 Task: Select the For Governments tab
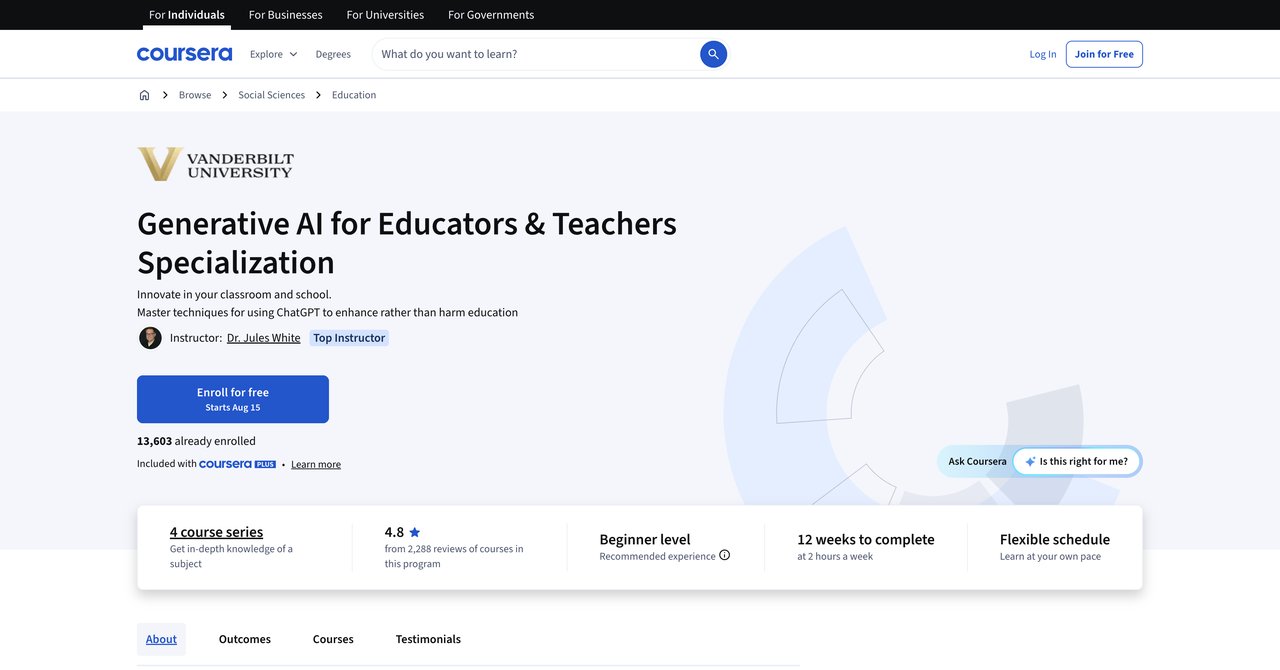[x=491, y=15]
